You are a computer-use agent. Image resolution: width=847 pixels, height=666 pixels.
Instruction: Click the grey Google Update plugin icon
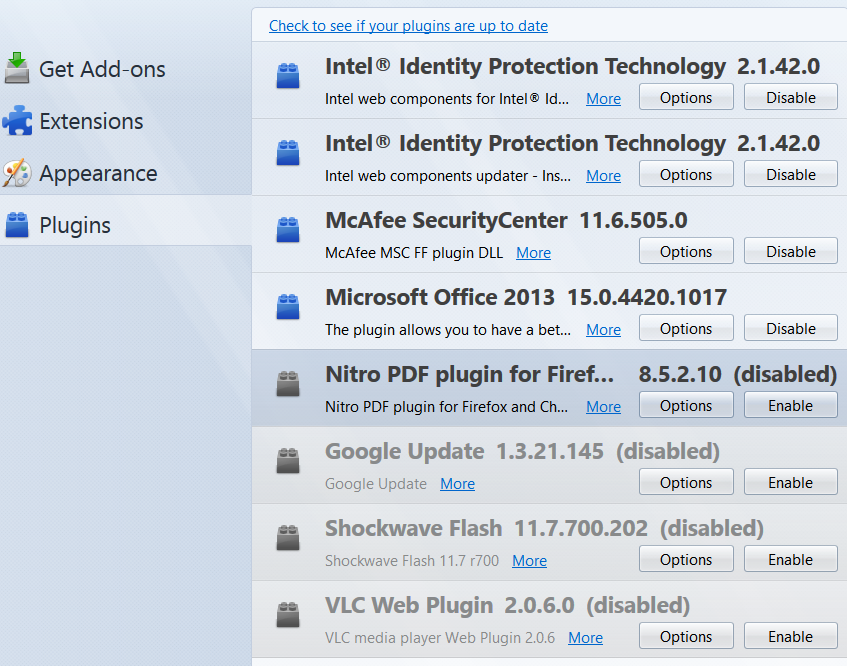(288, 461)
